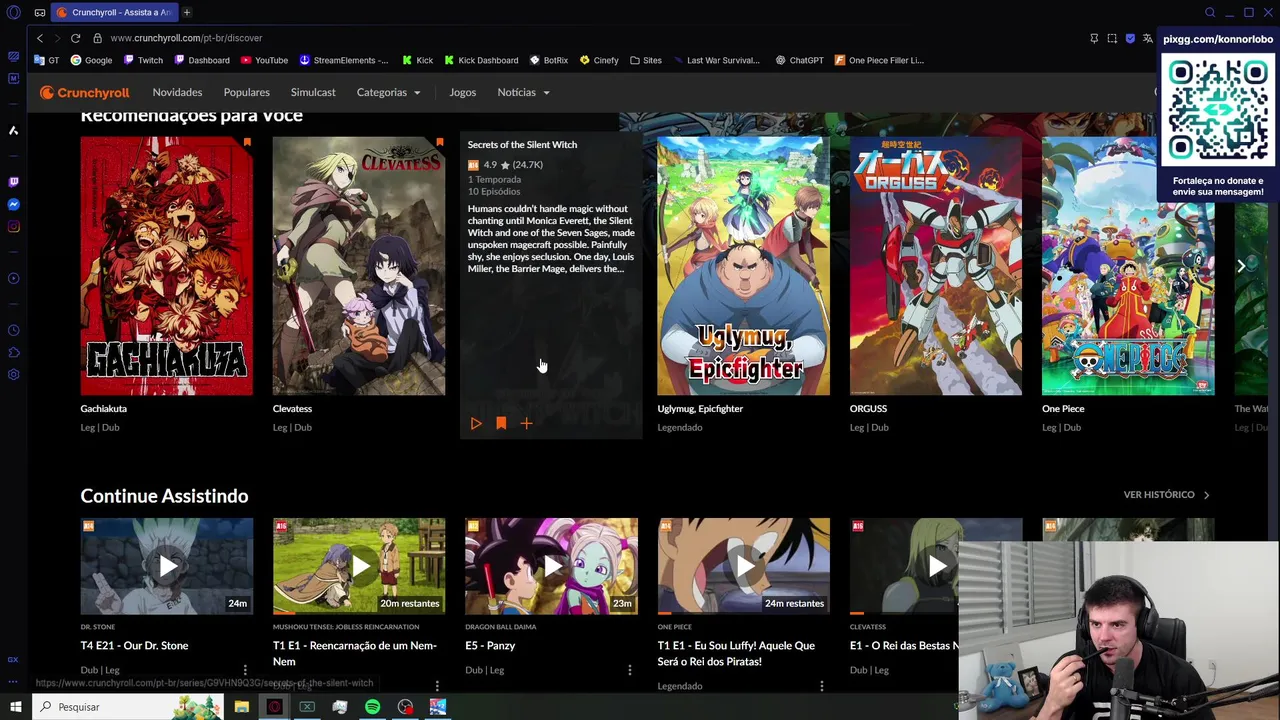
Task: Click the snapshot icon in the address bar
Action: click(1112, 38)
